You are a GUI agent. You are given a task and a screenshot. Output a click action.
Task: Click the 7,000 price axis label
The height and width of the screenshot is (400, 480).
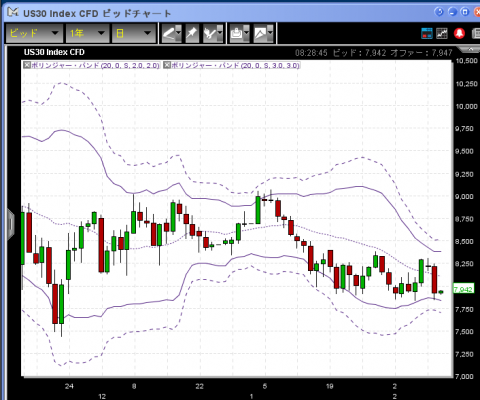(x=464, y=376)
